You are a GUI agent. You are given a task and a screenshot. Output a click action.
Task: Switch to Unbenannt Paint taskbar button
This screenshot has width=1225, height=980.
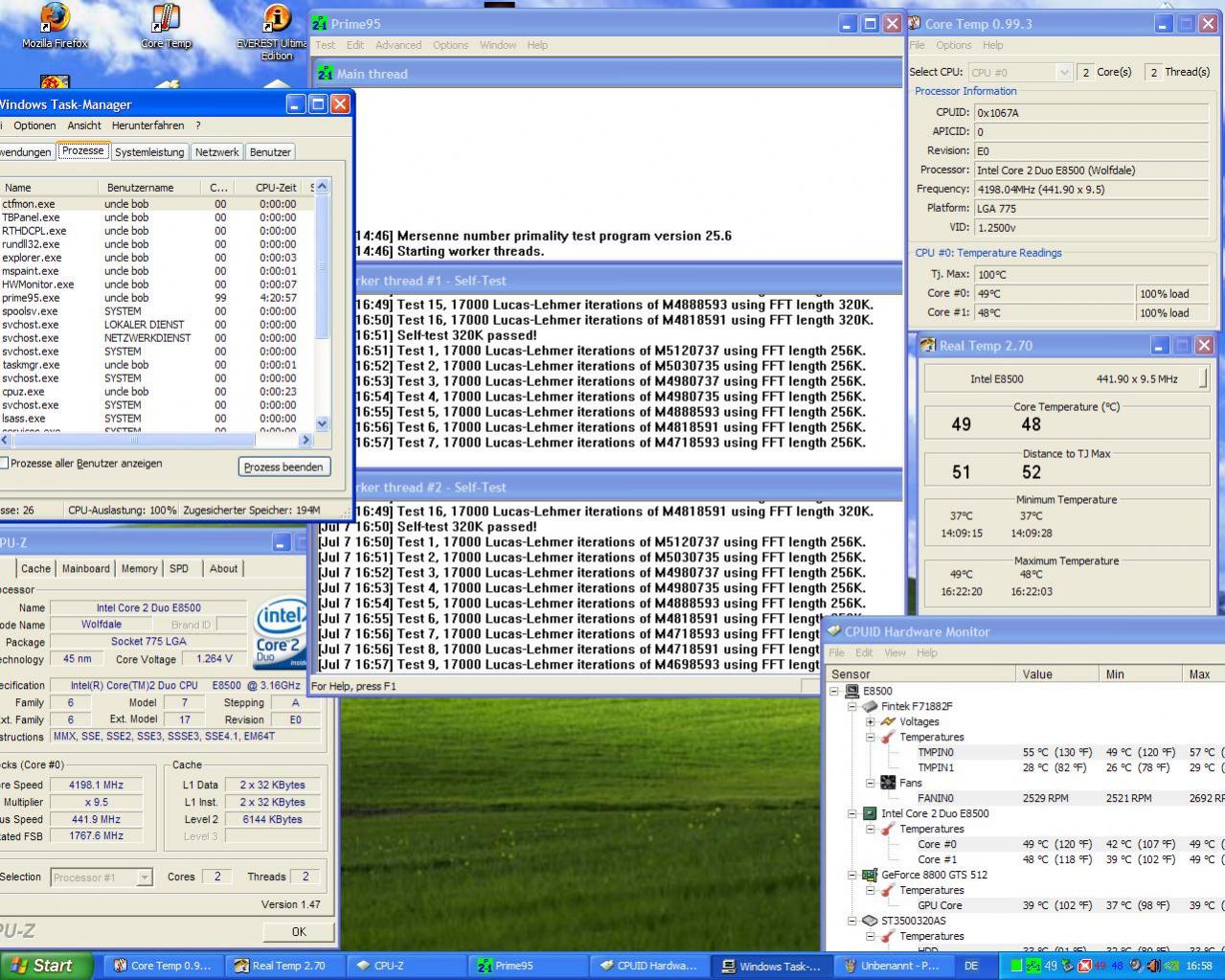(893, 966)
